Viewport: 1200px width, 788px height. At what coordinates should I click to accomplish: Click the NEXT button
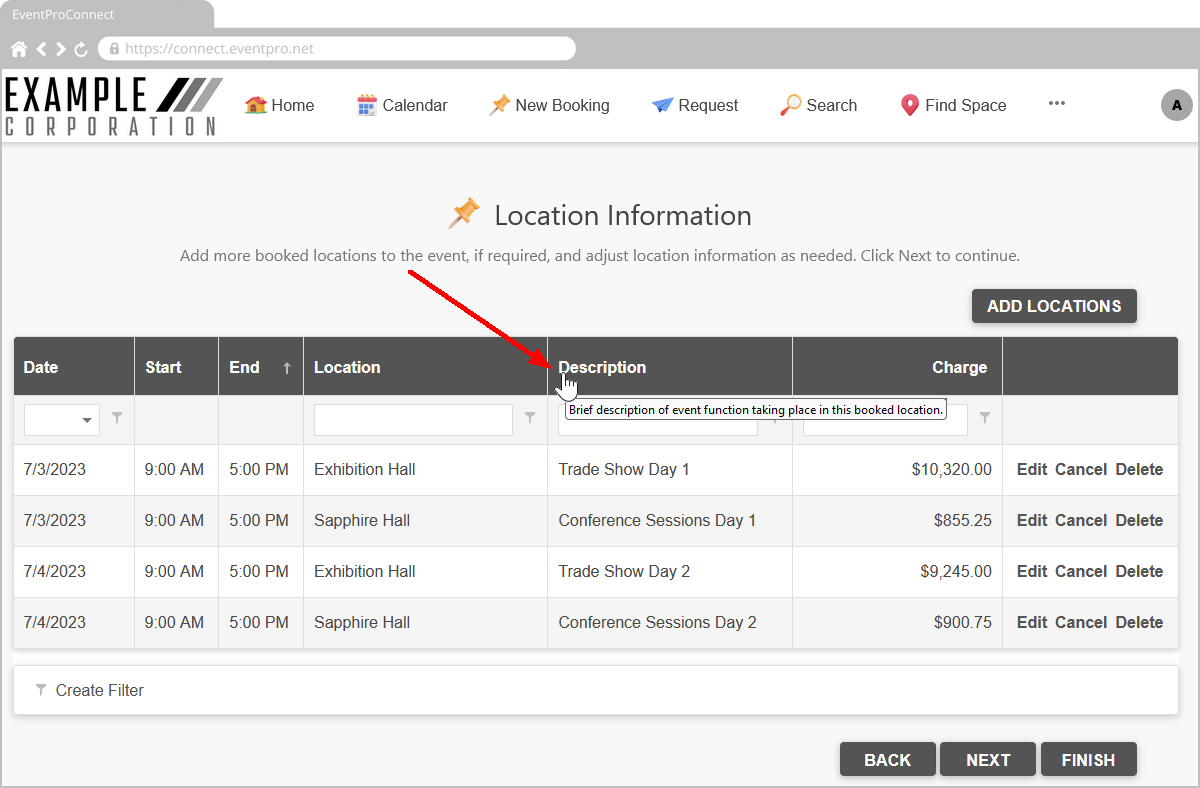(988, 760)
